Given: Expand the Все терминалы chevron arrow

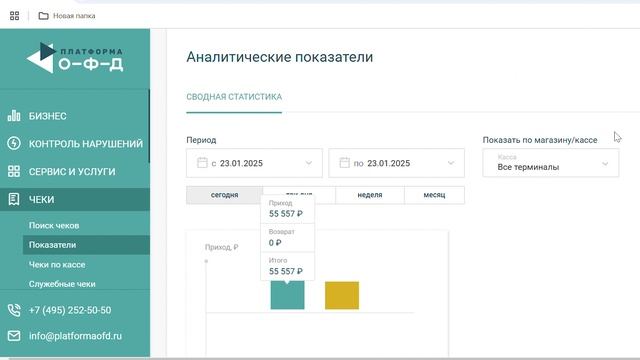Looking at the screenshot, I should 605,164.
